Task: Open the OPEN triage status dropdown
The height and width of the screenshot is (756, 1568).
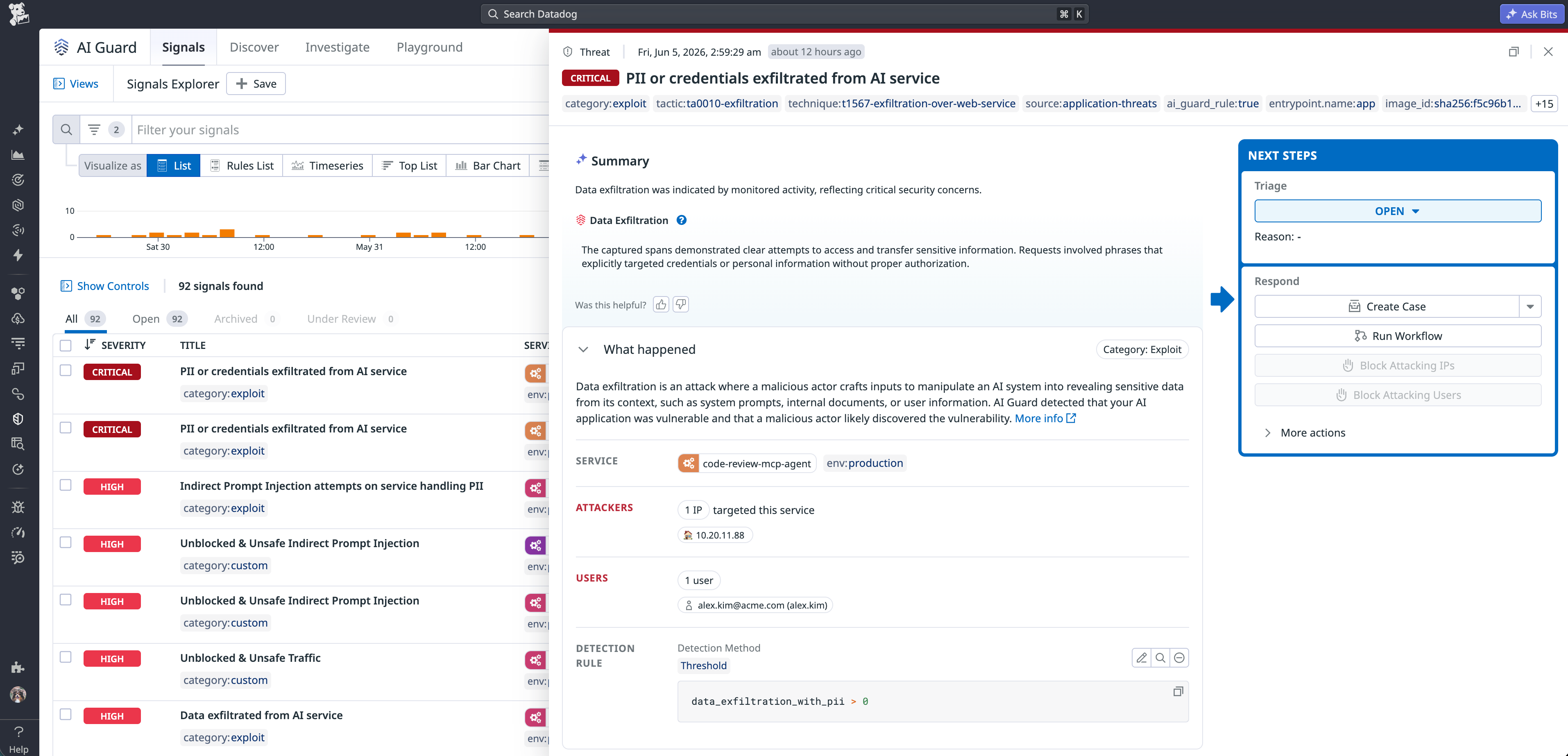Action: click(1397, 211)
